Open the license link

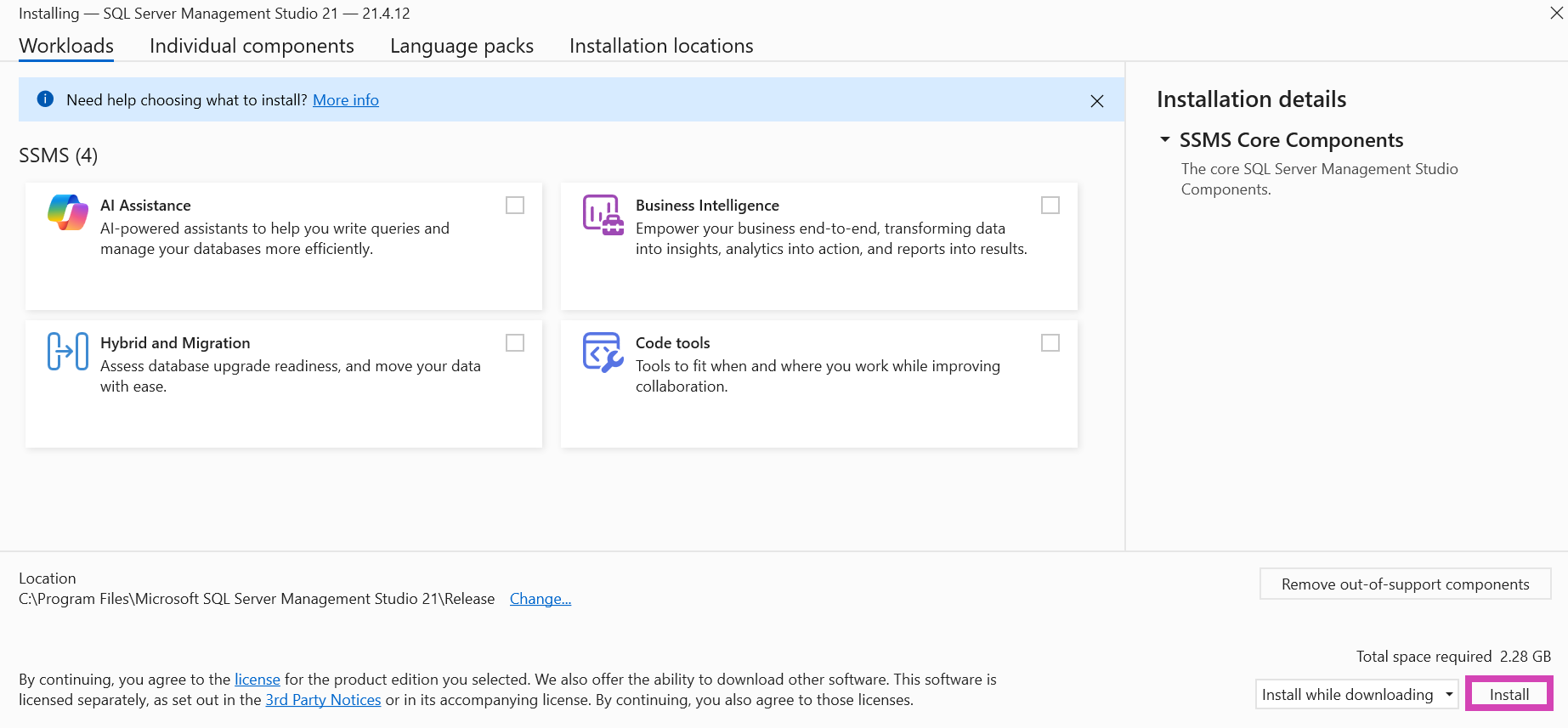click(x=258, y=680)
